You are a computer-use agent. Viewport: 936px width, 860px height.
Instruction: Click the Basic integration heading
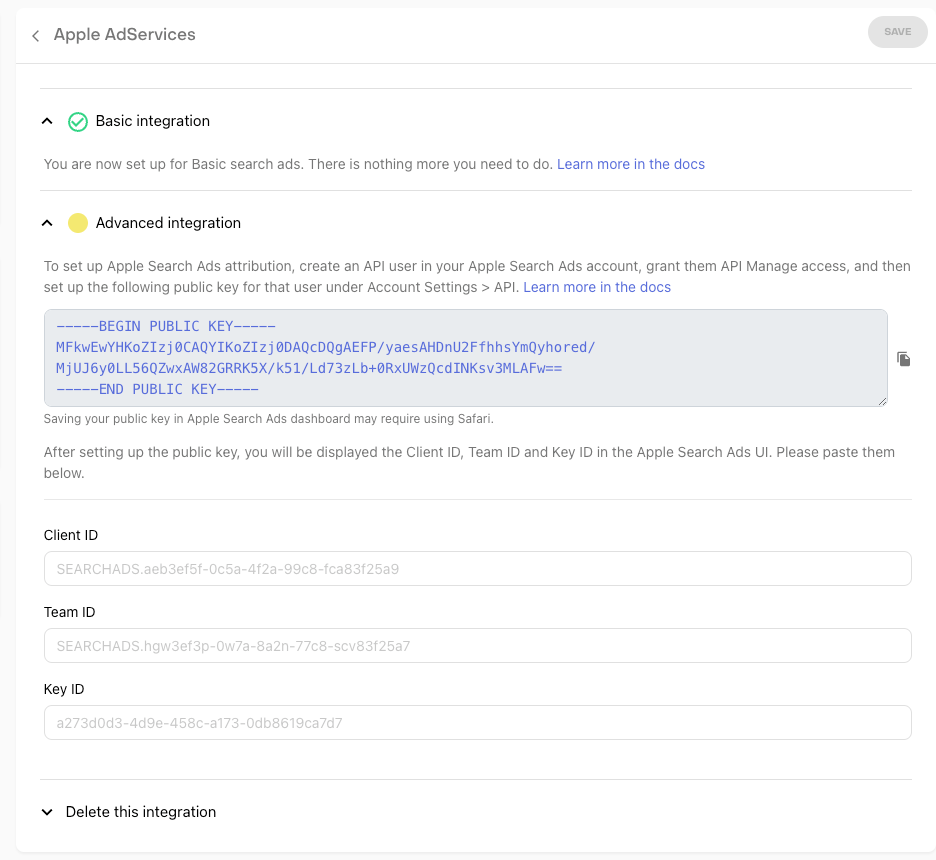coord(153,121)
